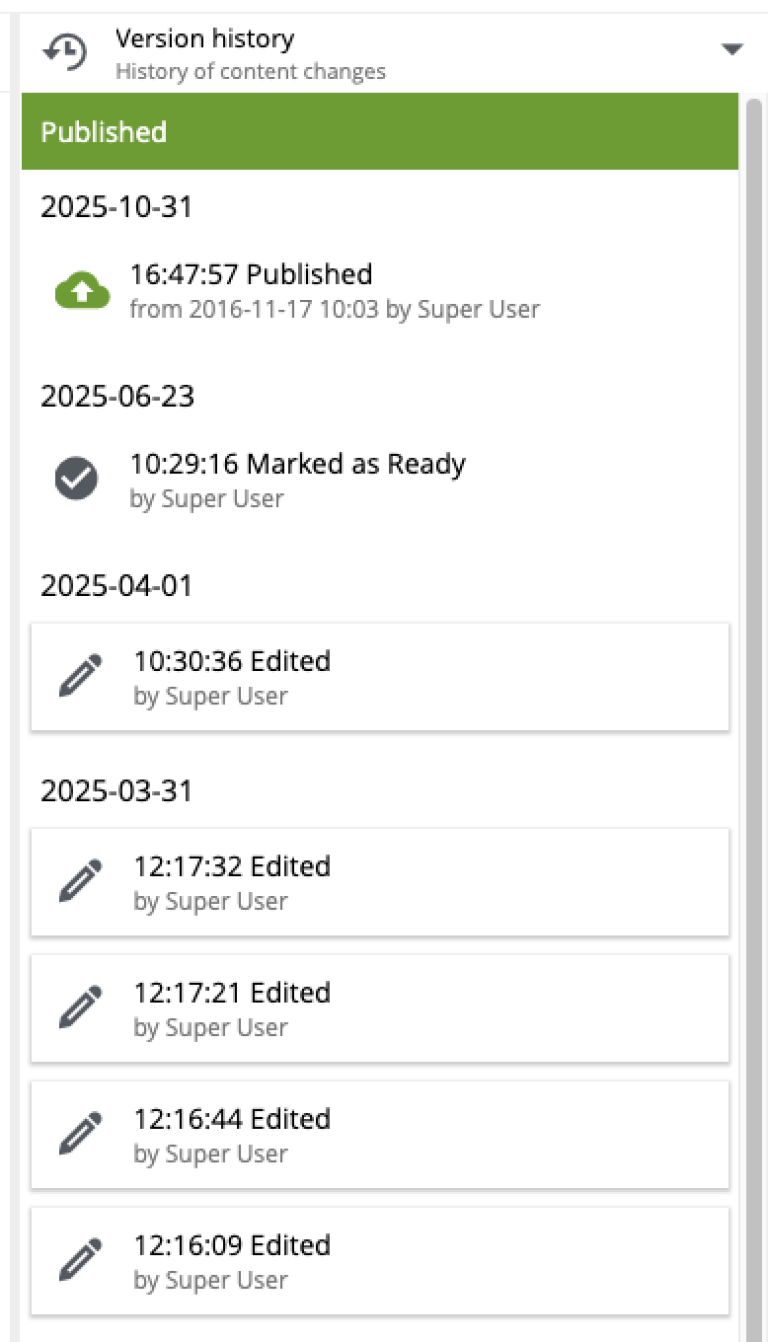This screenshot has width=768, height=1342.
Task: Click pencil icon for 10:30:36 edit
Action: click(x=80, y=677)
